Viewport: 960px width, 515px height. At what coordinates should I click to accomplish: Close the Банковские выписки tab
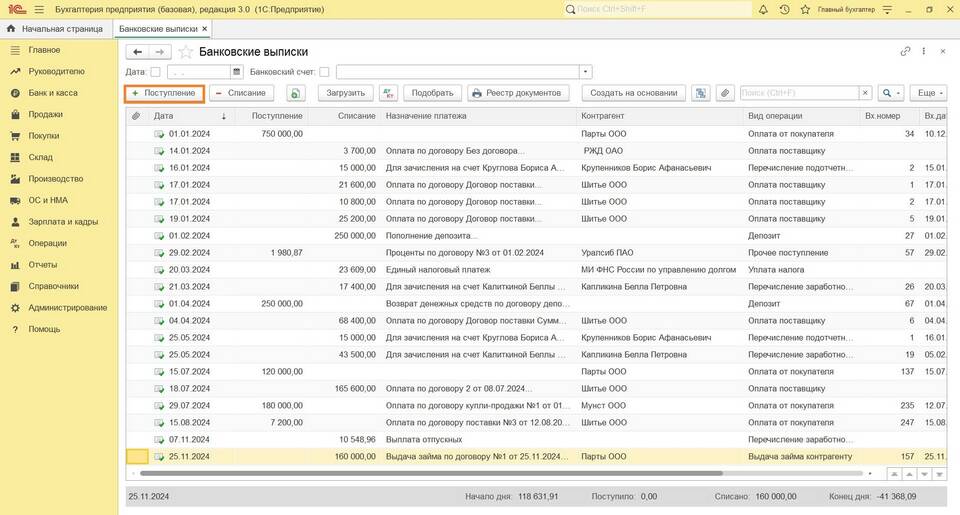204,29
